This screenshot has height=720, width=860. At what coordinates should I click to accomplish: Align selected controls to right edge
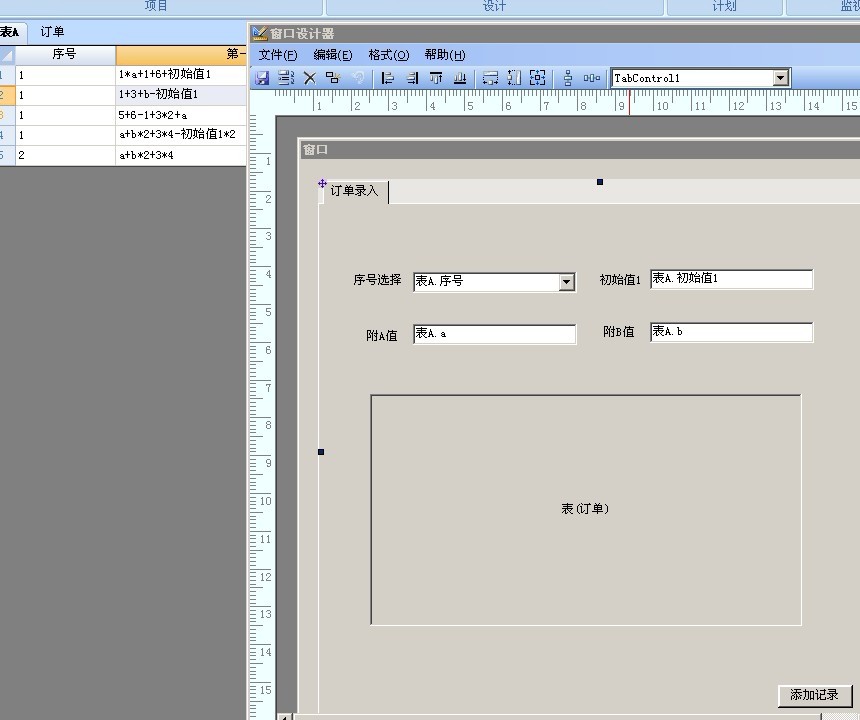(412, 78)
